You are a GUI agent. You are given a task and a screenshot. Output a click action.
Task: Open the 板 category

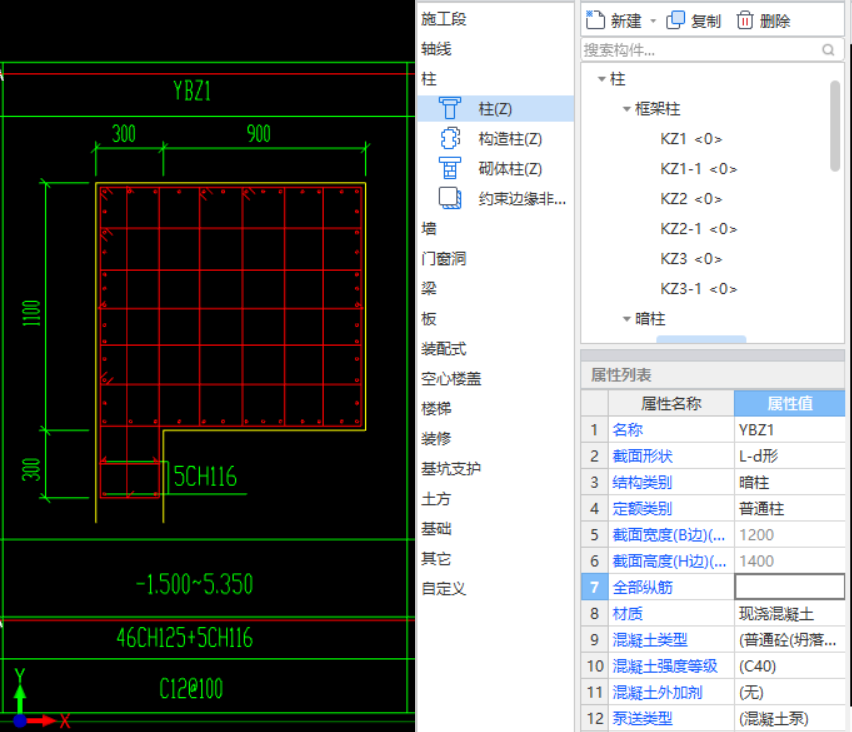429,318
